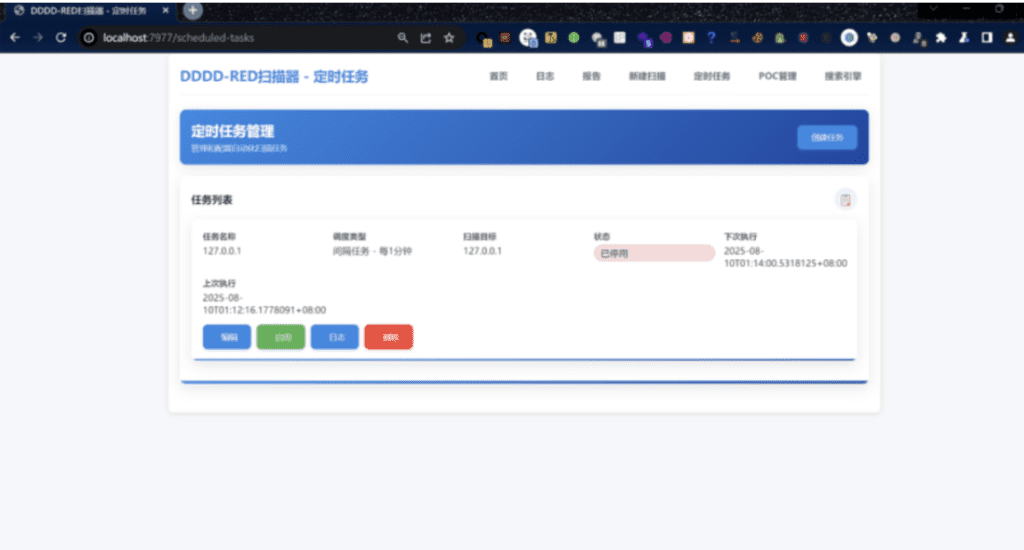Open a new browser tab
This screenshot has height=550, width=1024.
click(192, 10)
